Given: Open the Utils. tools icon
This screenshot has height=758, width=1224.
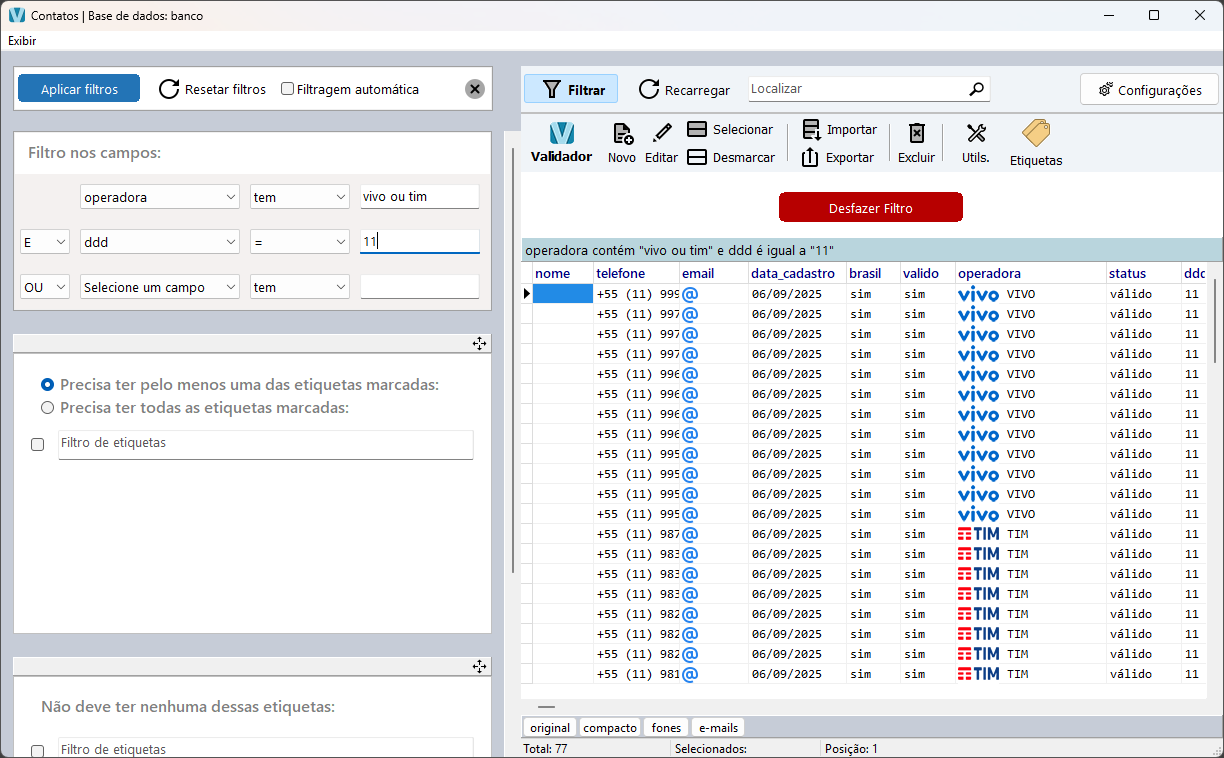Looking at the screenshot, I should click(x=976, y=142).
